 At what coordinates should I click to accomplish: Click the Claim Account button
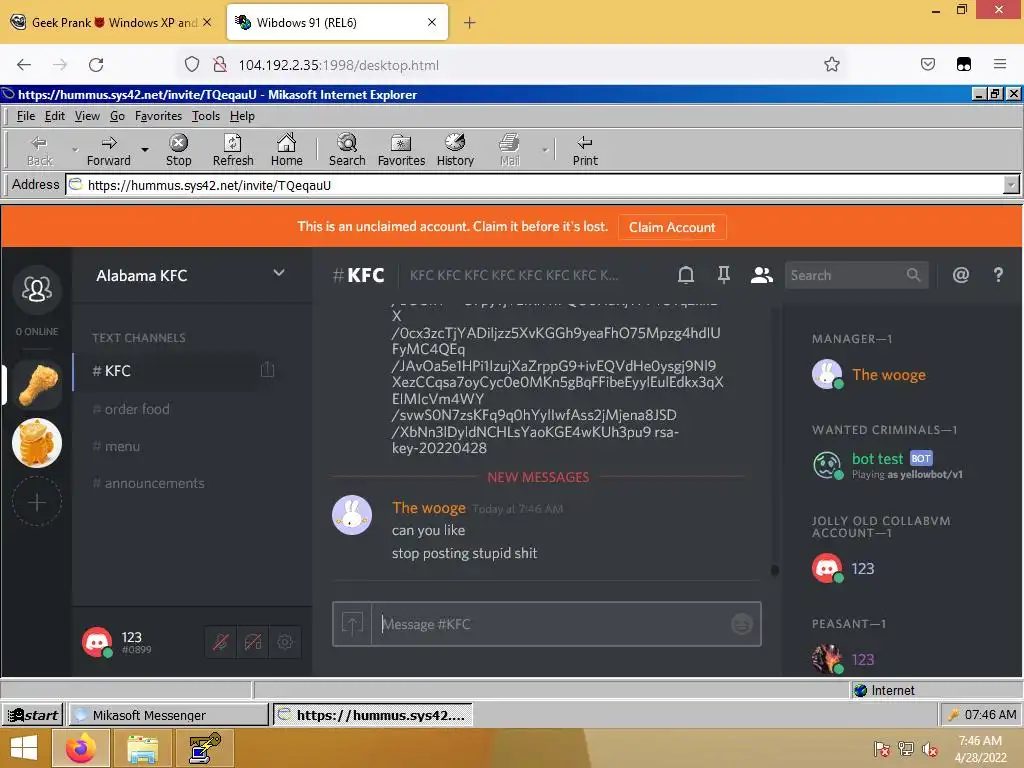click(x=672, y=227)
